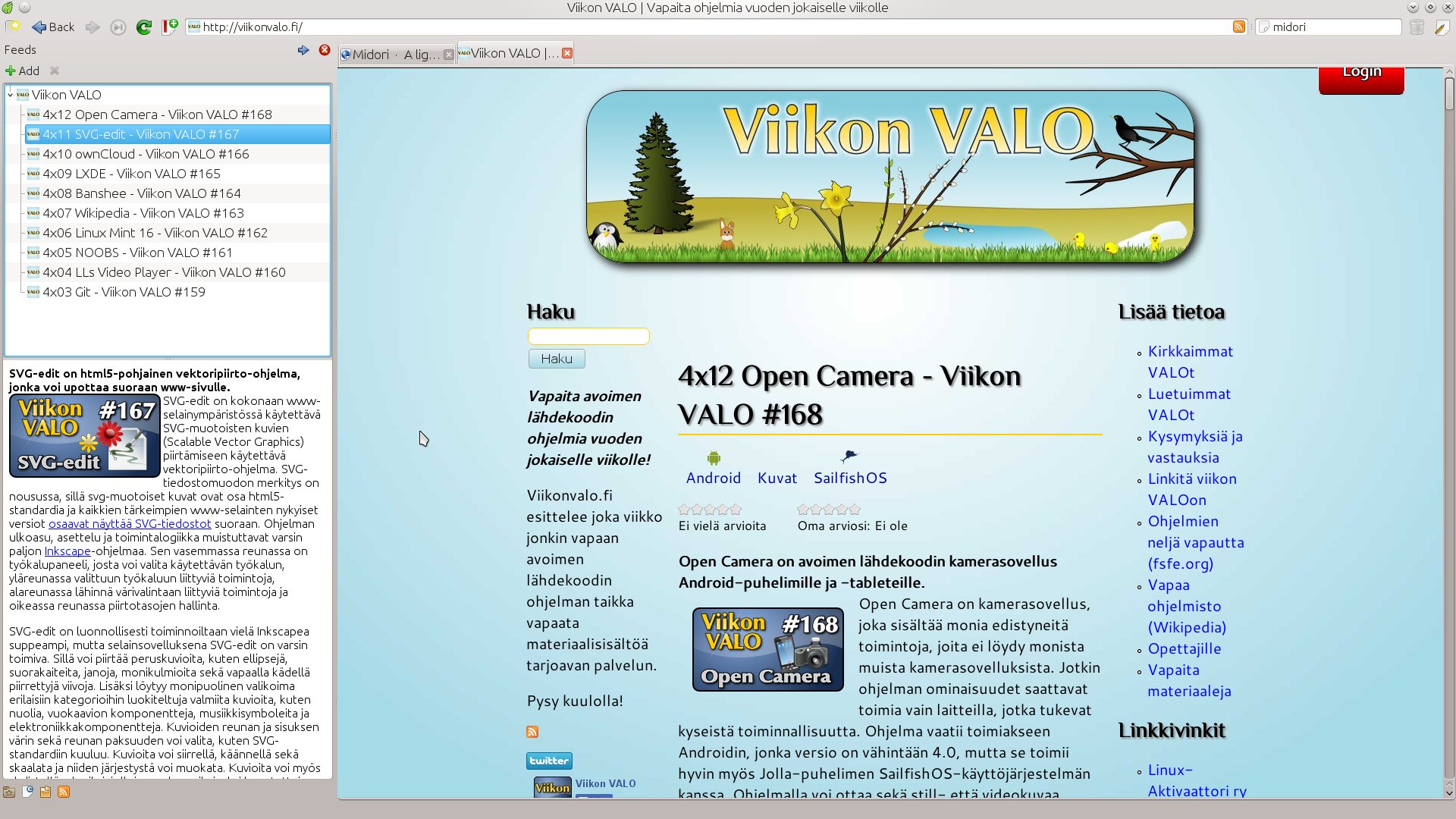Open Vapaita materiaaleja link

tap(1189, 680)
